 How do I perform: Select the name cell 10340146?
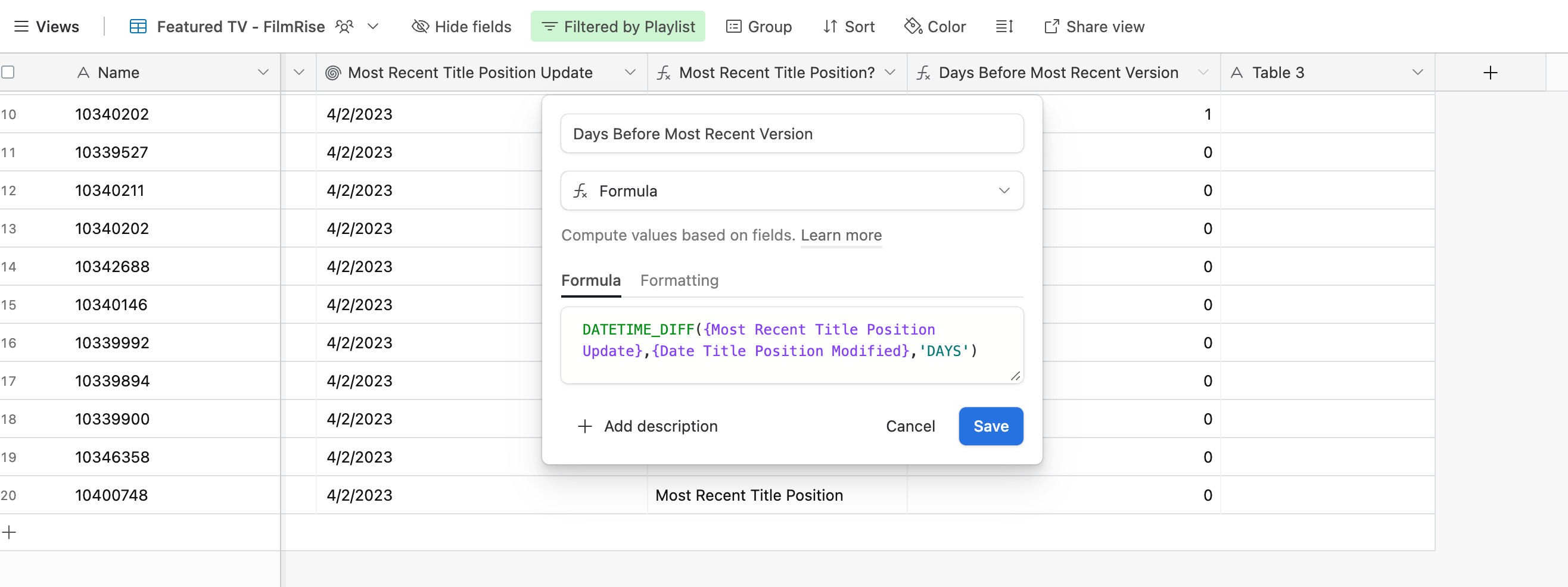coord(111,304)
